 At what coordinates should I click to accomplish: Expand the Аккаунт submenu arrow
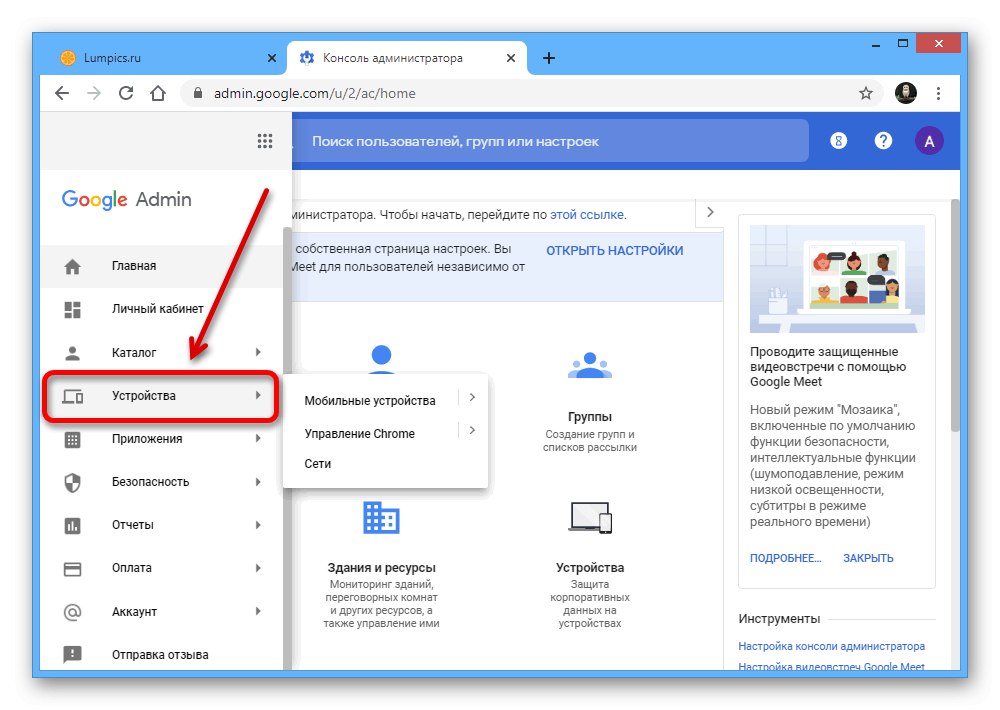258,611
